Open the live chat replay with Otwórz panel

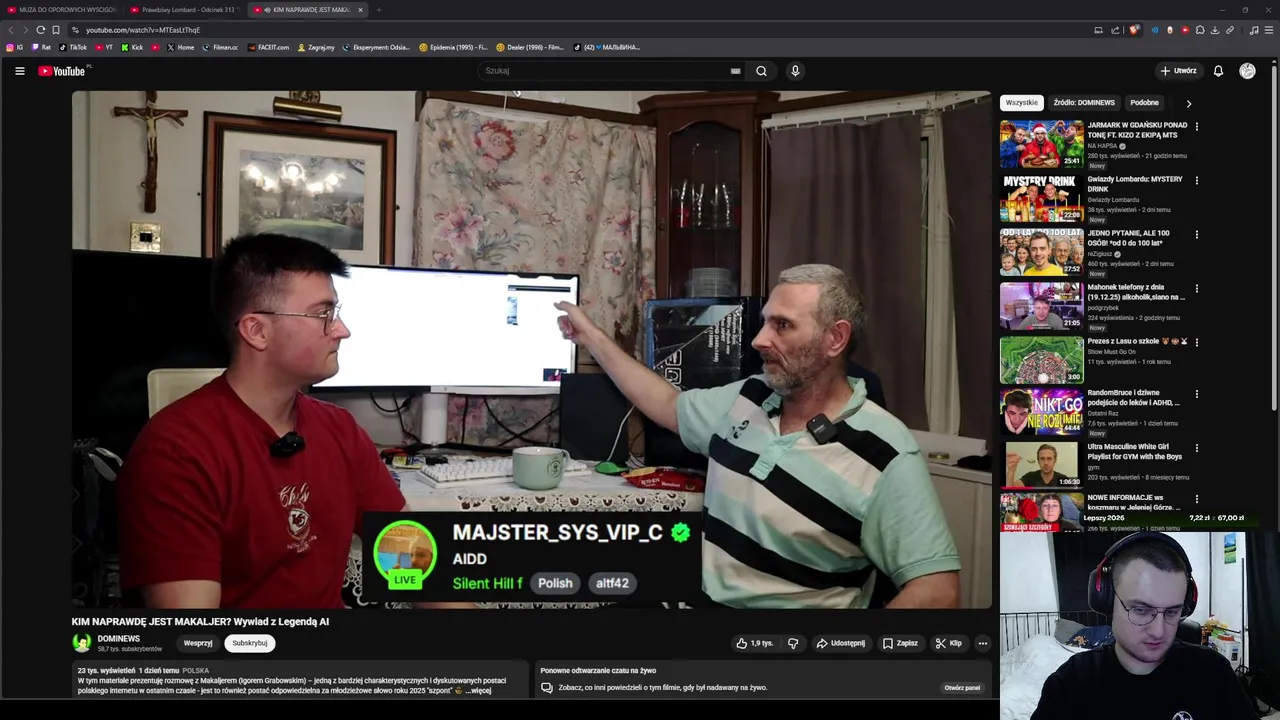(x=962, y=688)
